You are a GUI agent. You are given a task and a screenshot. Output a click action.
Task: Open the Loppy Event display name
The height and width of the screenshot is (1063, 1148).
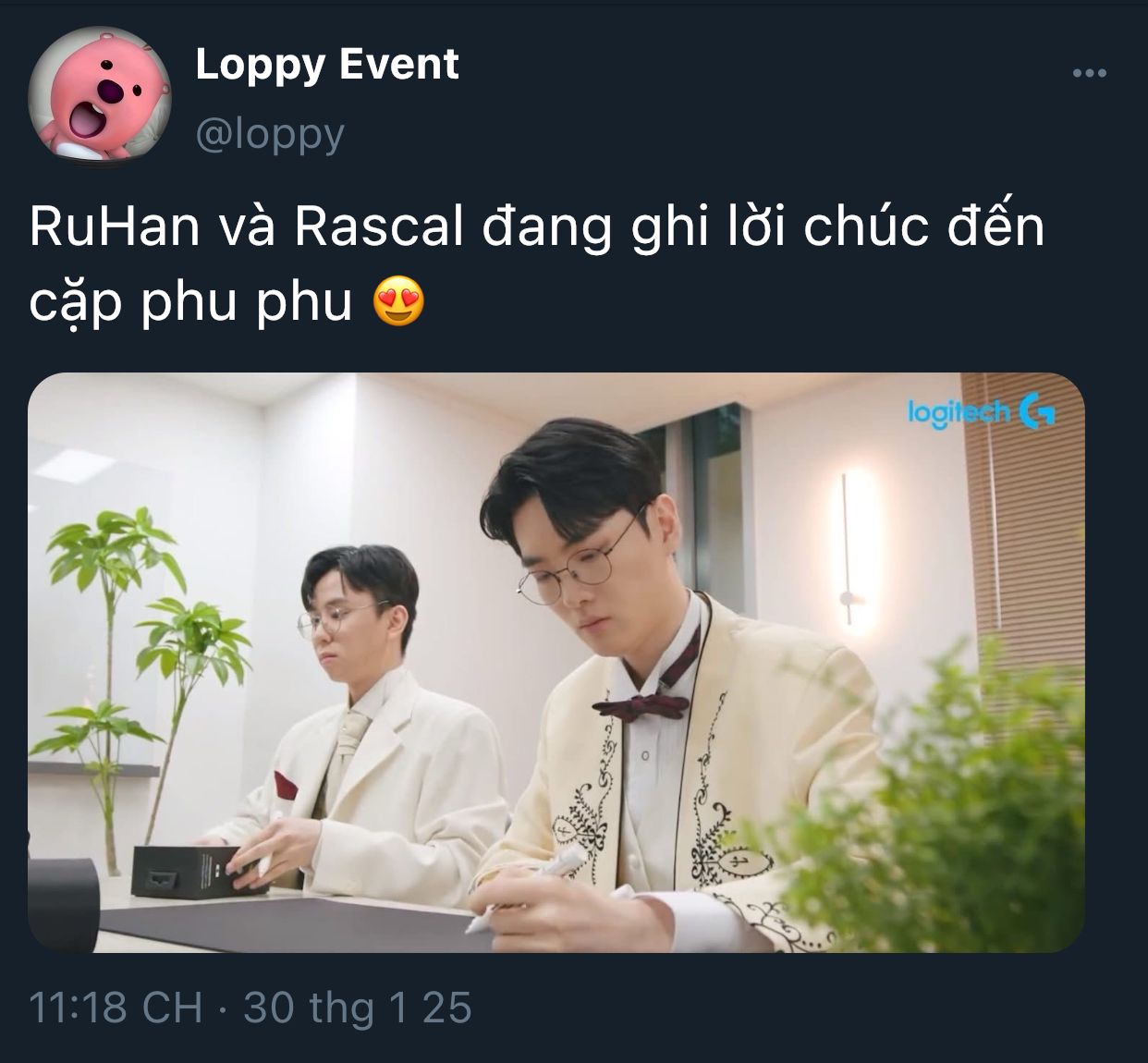(327, 66)
